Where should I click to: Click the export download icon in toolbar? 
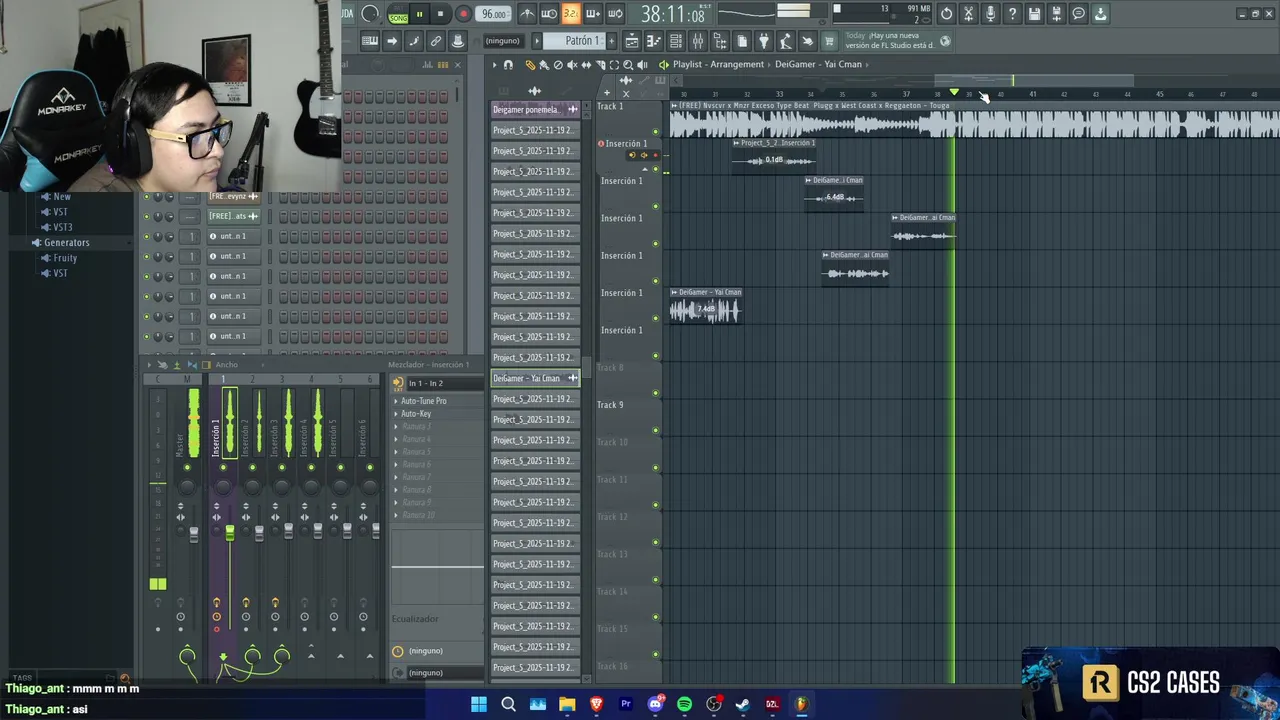point(1100,14)
